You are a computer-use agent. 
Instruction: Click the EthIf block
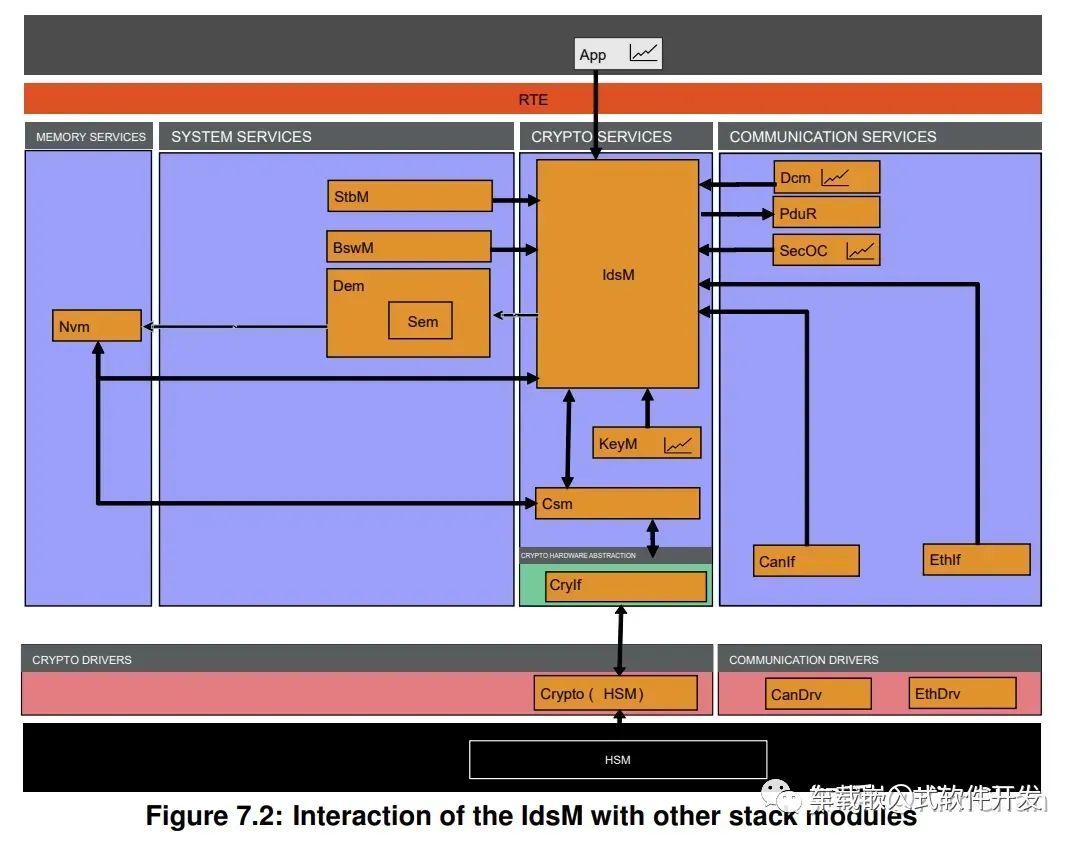975,559
